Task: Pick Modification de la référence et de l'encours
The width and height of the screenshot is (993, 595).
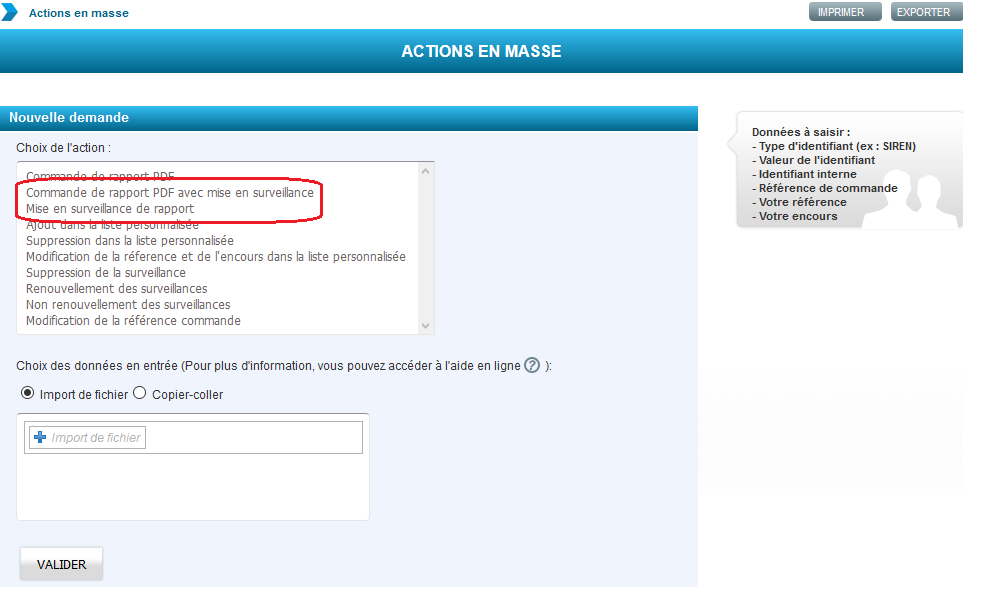Action: tap(215, 256)
